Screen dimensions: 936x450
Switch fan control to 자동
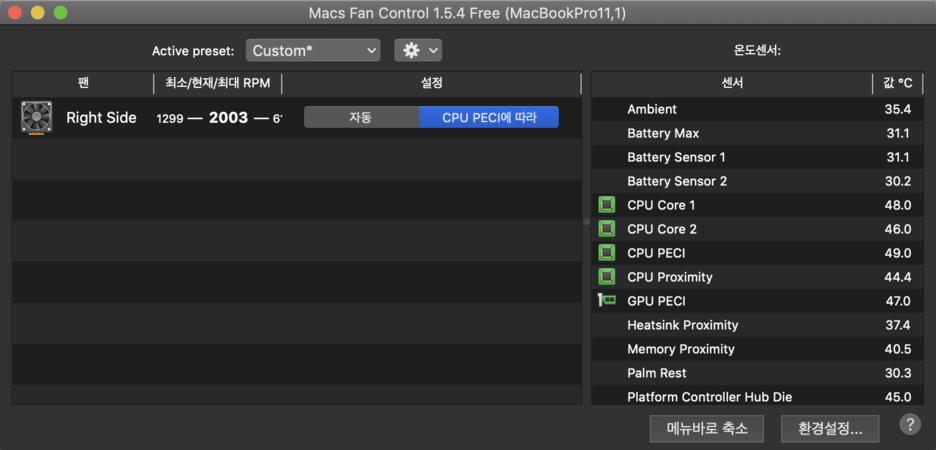coord(361,118)
